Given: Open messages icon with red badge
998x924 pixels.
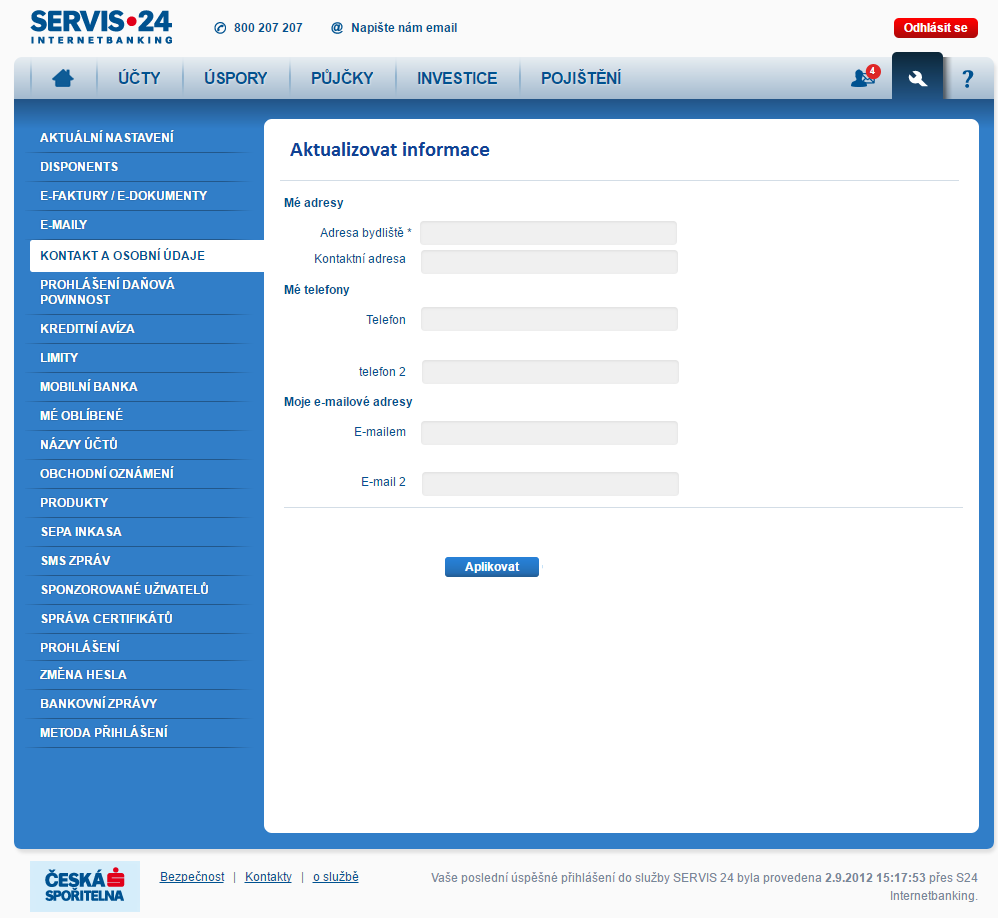Looking at the screenshot, I should (x=865, y=77).
